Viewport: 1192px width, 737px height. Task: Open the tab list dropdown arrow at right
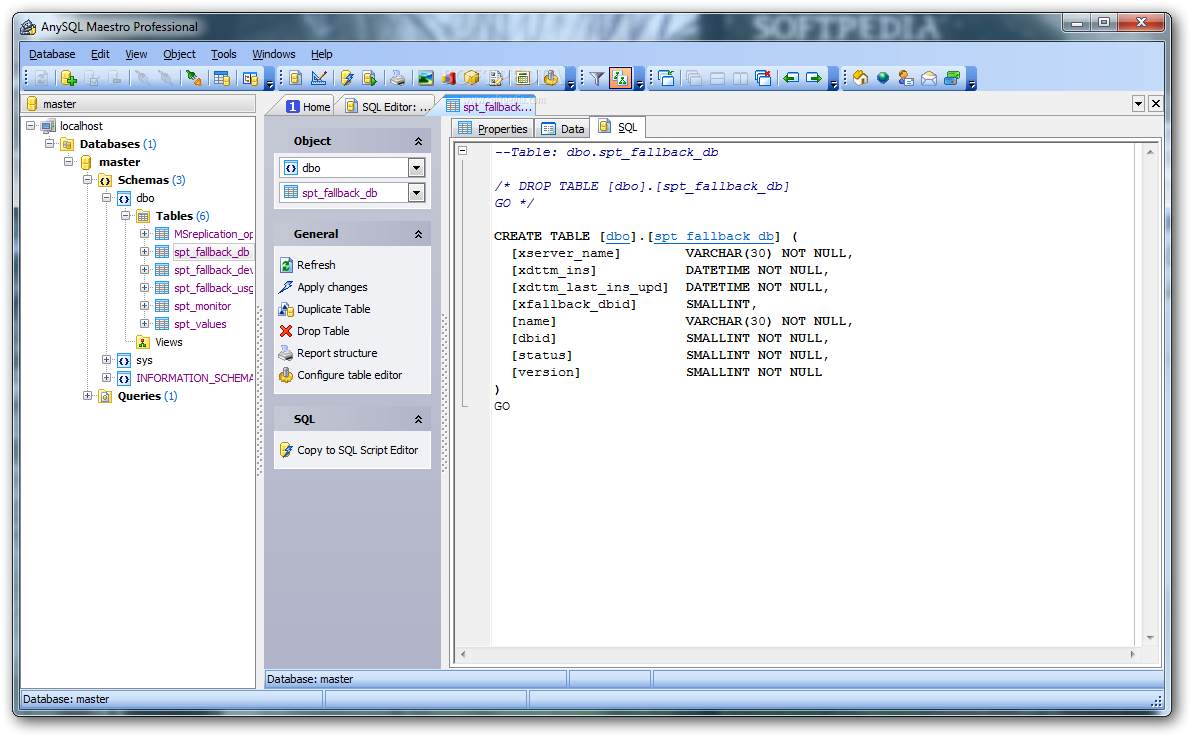pos(1138,103)
